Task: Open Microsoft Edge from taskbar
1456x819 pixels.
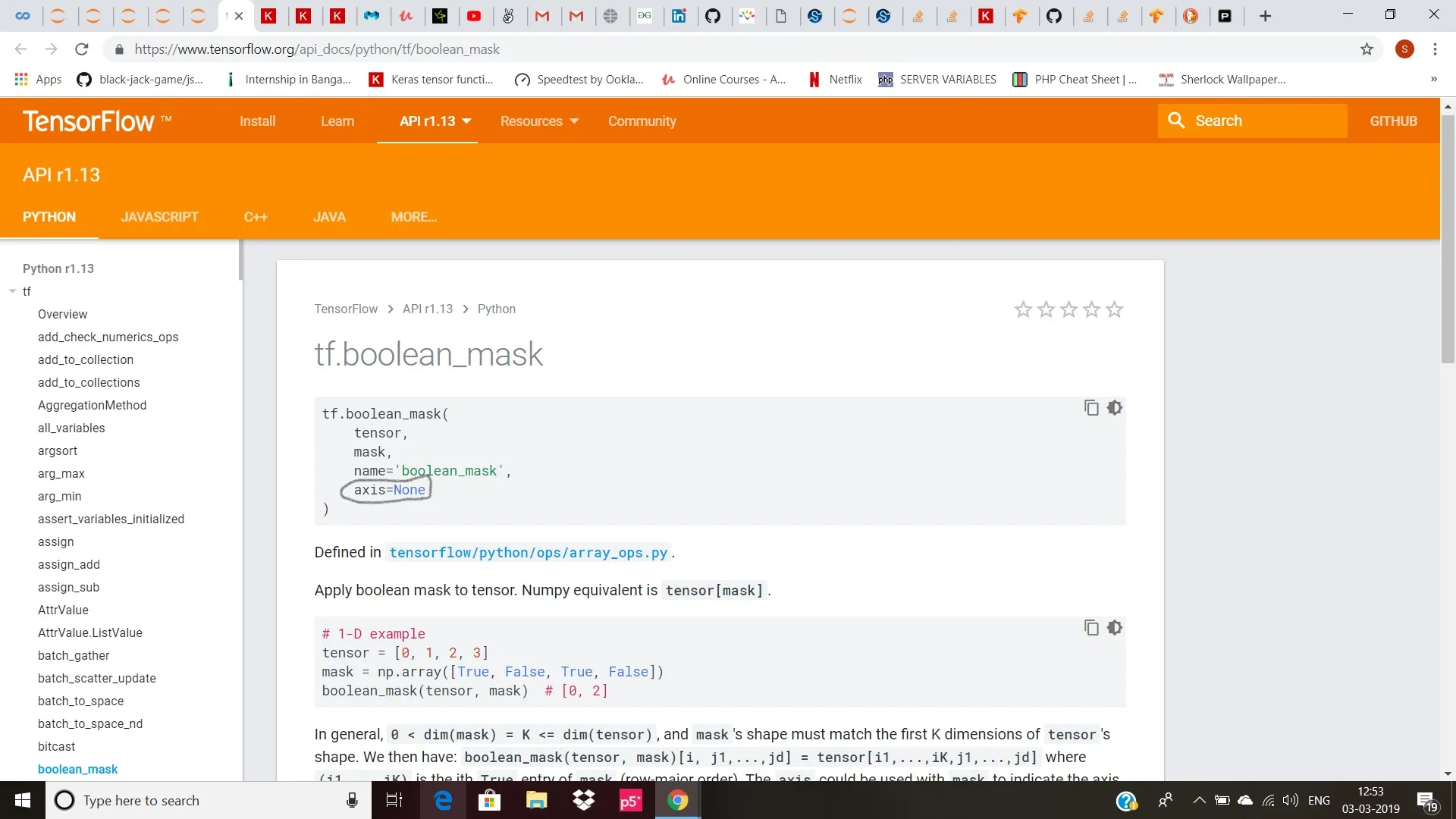Action: (x=443, y=800)
